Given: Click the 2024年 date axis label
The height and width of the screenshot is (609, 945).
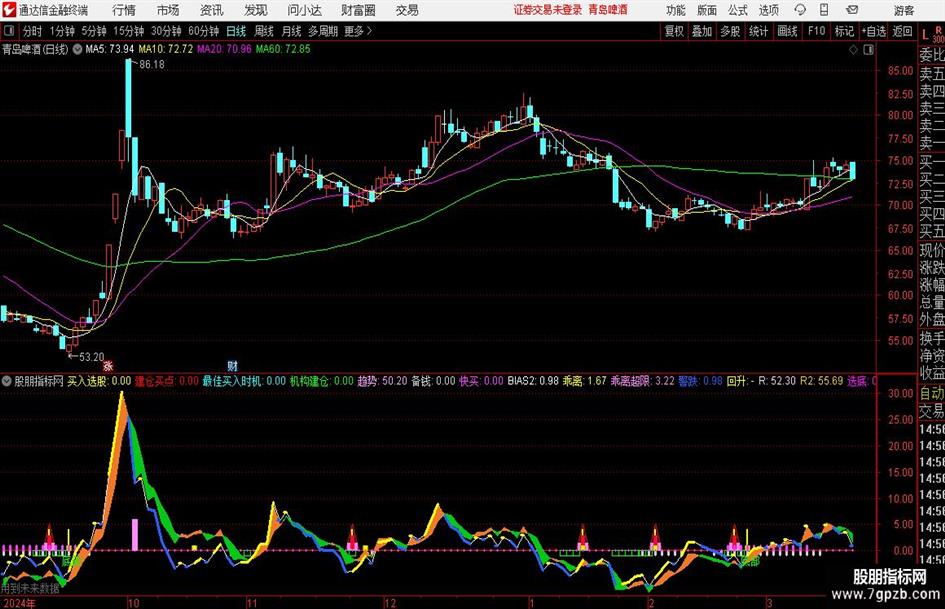Looking at the screenshot, I should (19, 603).
